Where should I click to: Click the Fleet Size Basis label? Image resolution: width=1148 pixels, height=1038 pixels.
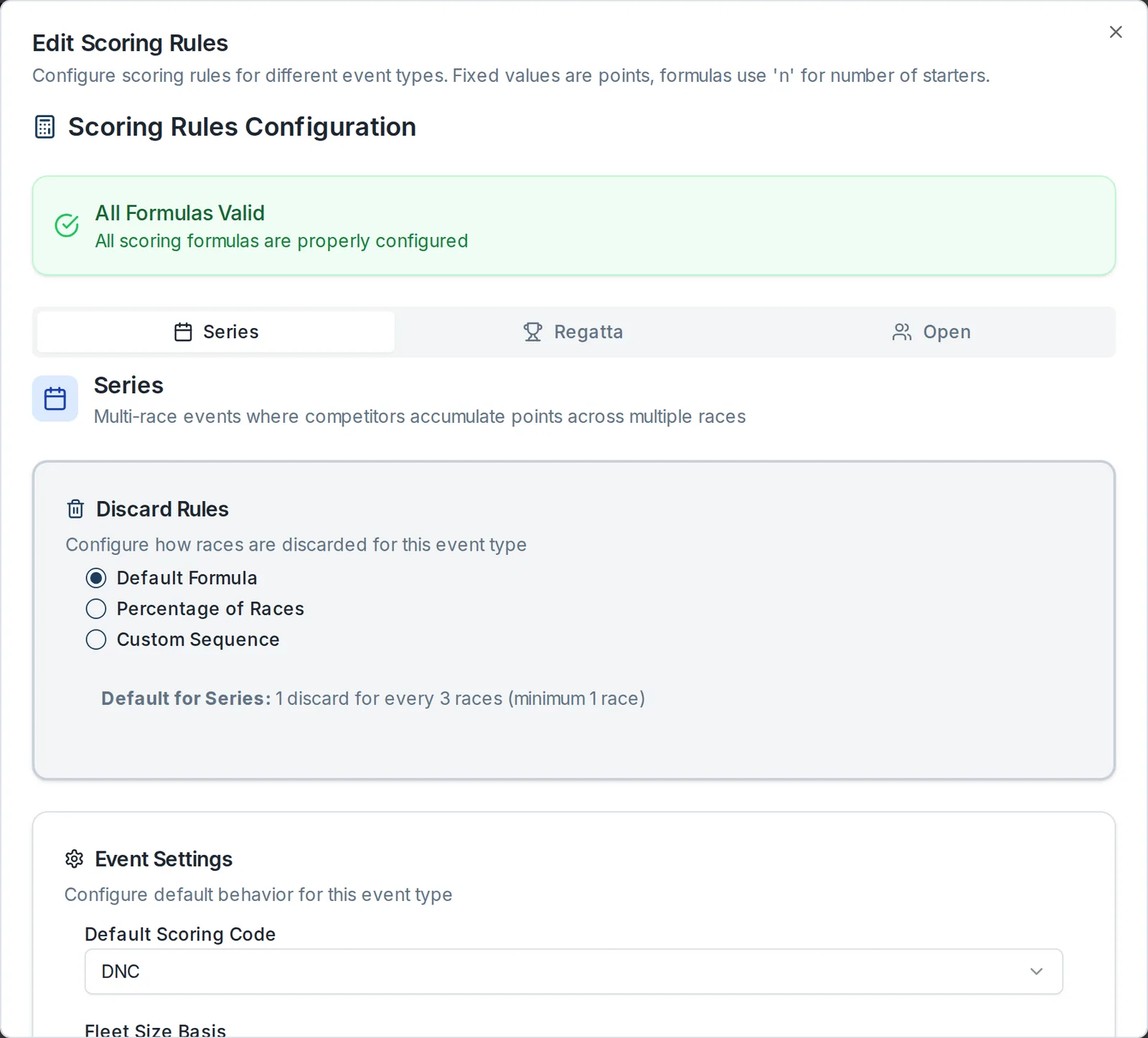[x=156, y=1030]
